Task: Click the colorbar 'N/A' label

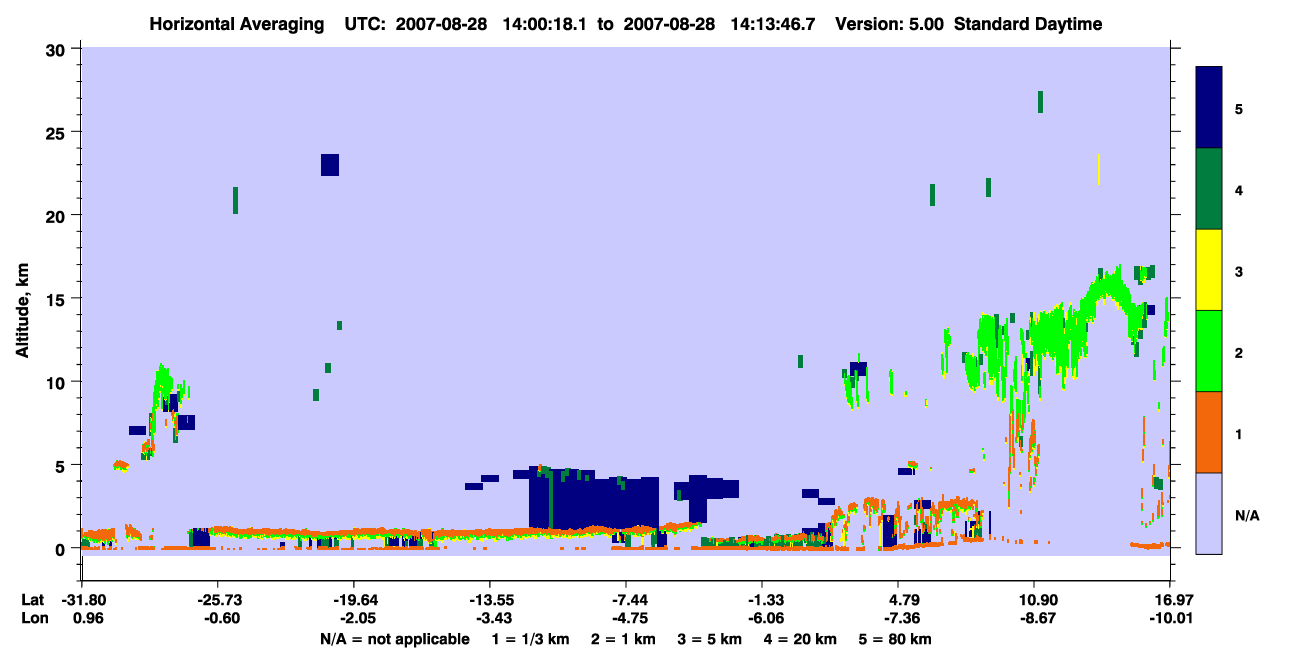Action: pyautogui.click(x=1247, y=515)
